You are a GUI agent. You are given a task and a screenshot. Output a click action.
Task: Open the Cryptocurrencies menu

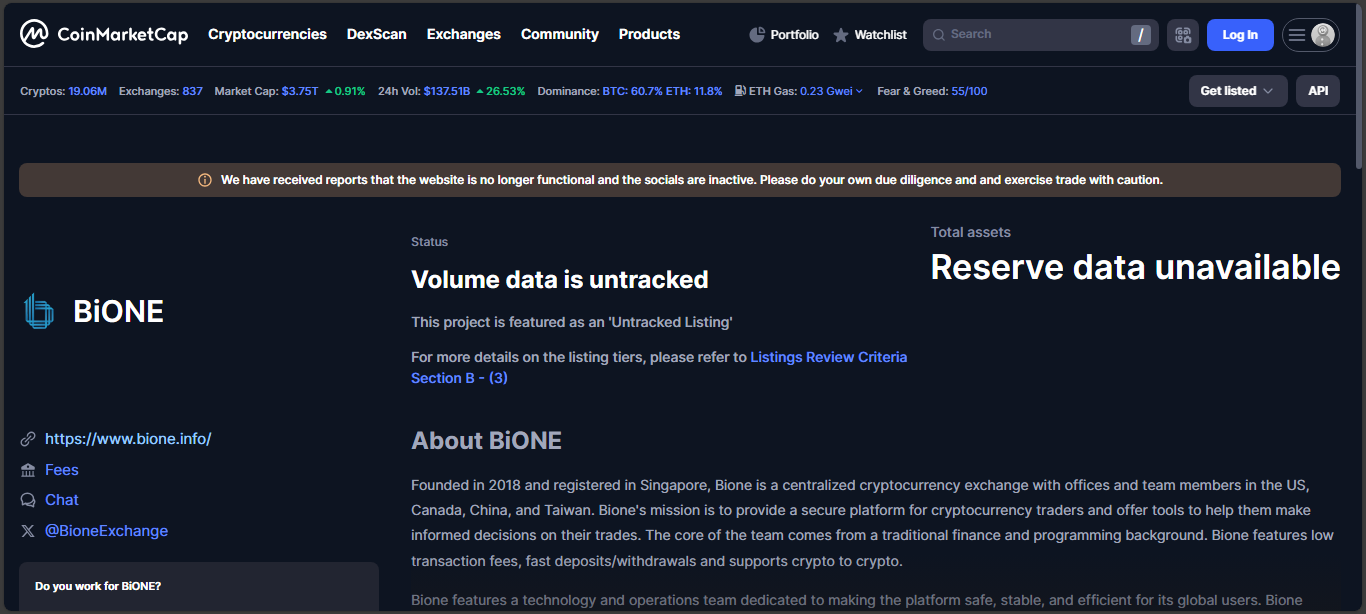pyautogui.click(x=267, y=34)
